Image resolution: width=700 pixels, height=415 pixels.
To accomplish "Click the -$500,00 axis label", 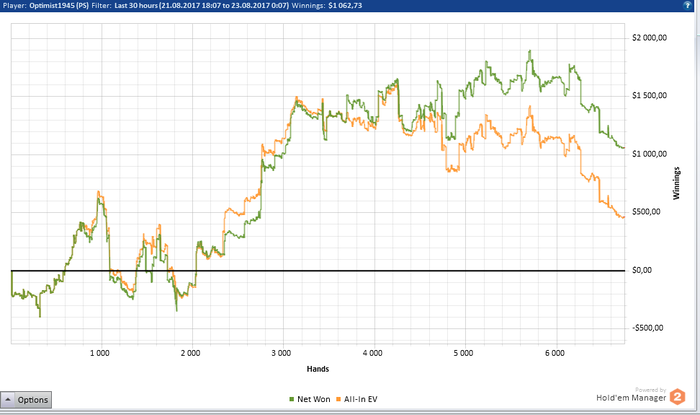I will pos(648,328).
